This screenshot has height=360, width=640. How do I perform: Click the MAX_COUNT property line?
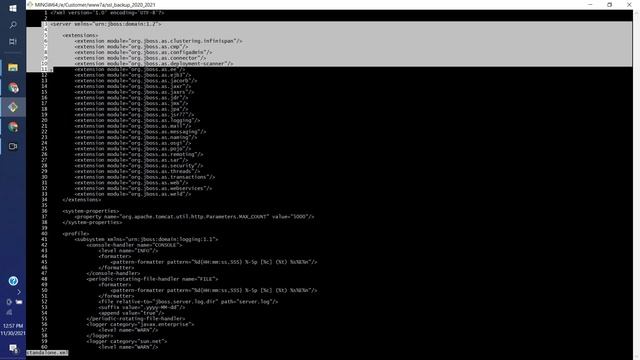coord(194,217)
